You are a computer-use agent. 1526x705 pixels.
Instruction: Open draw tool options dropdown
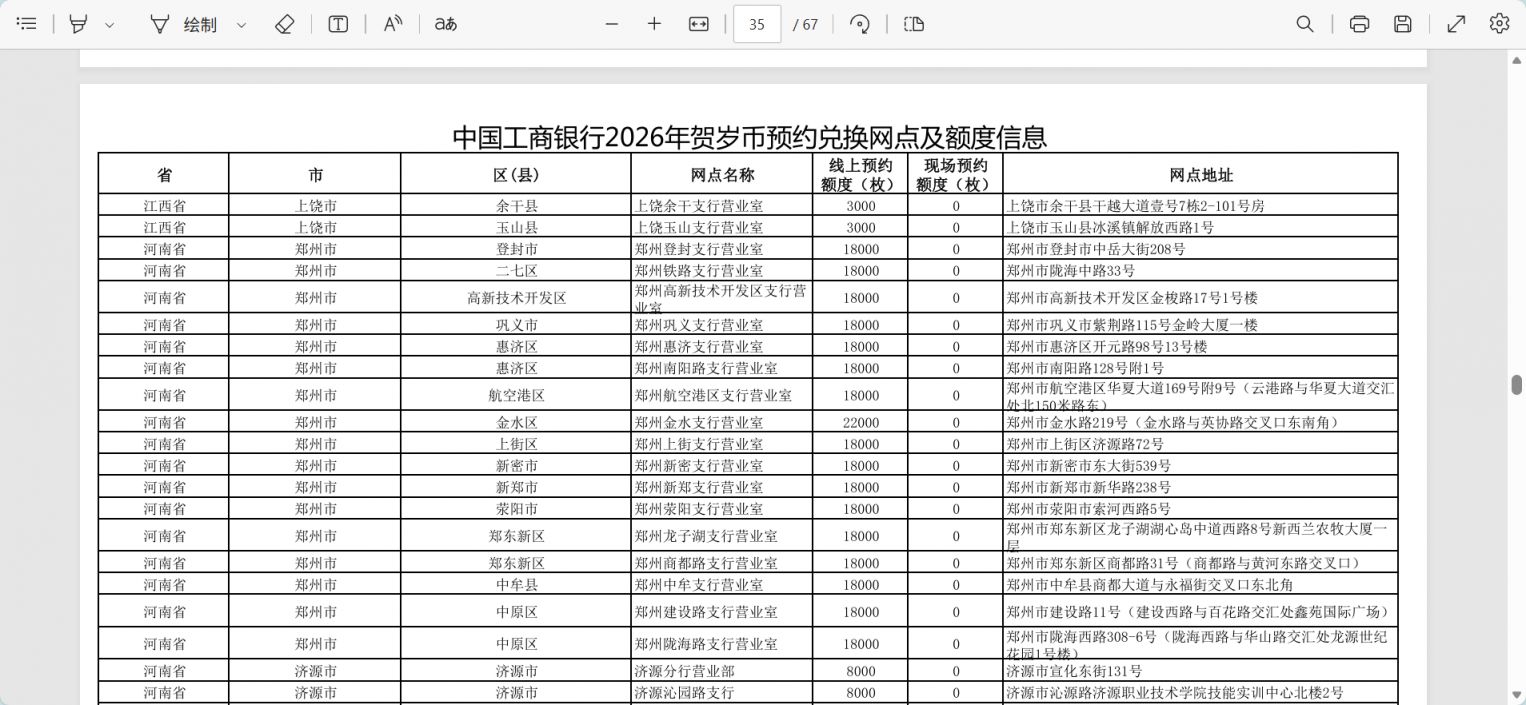[x=241, y=25]
